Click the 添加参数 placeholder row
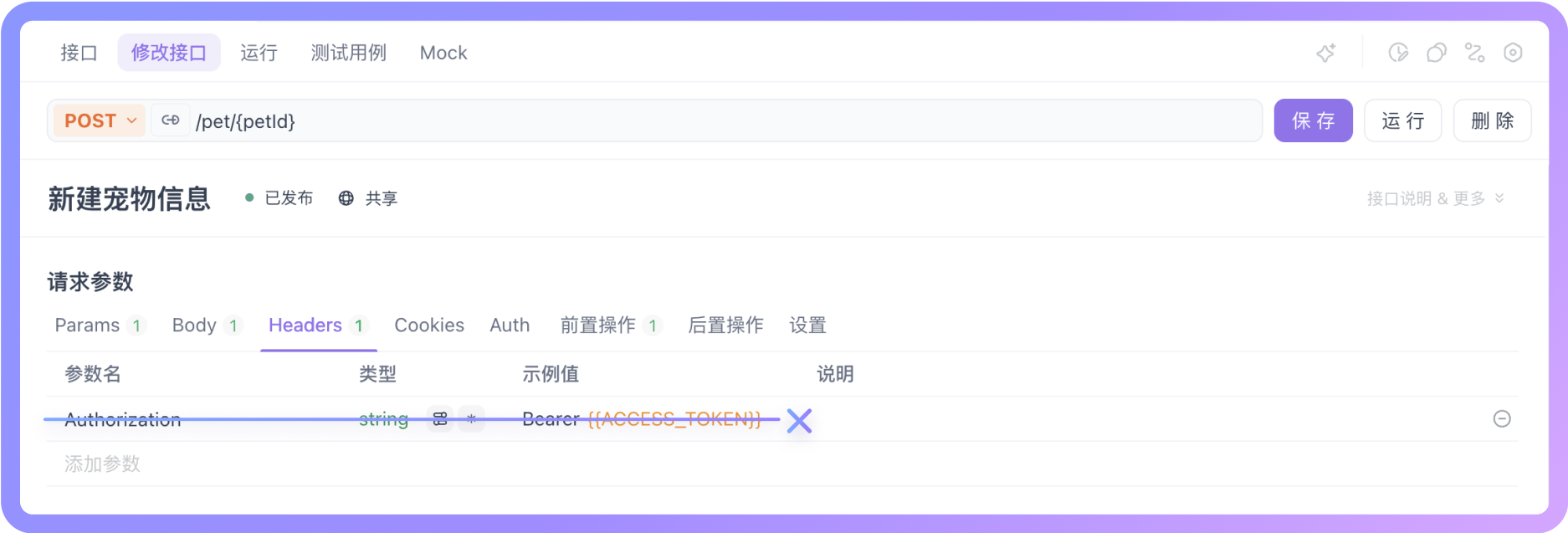 coord(102,464)
